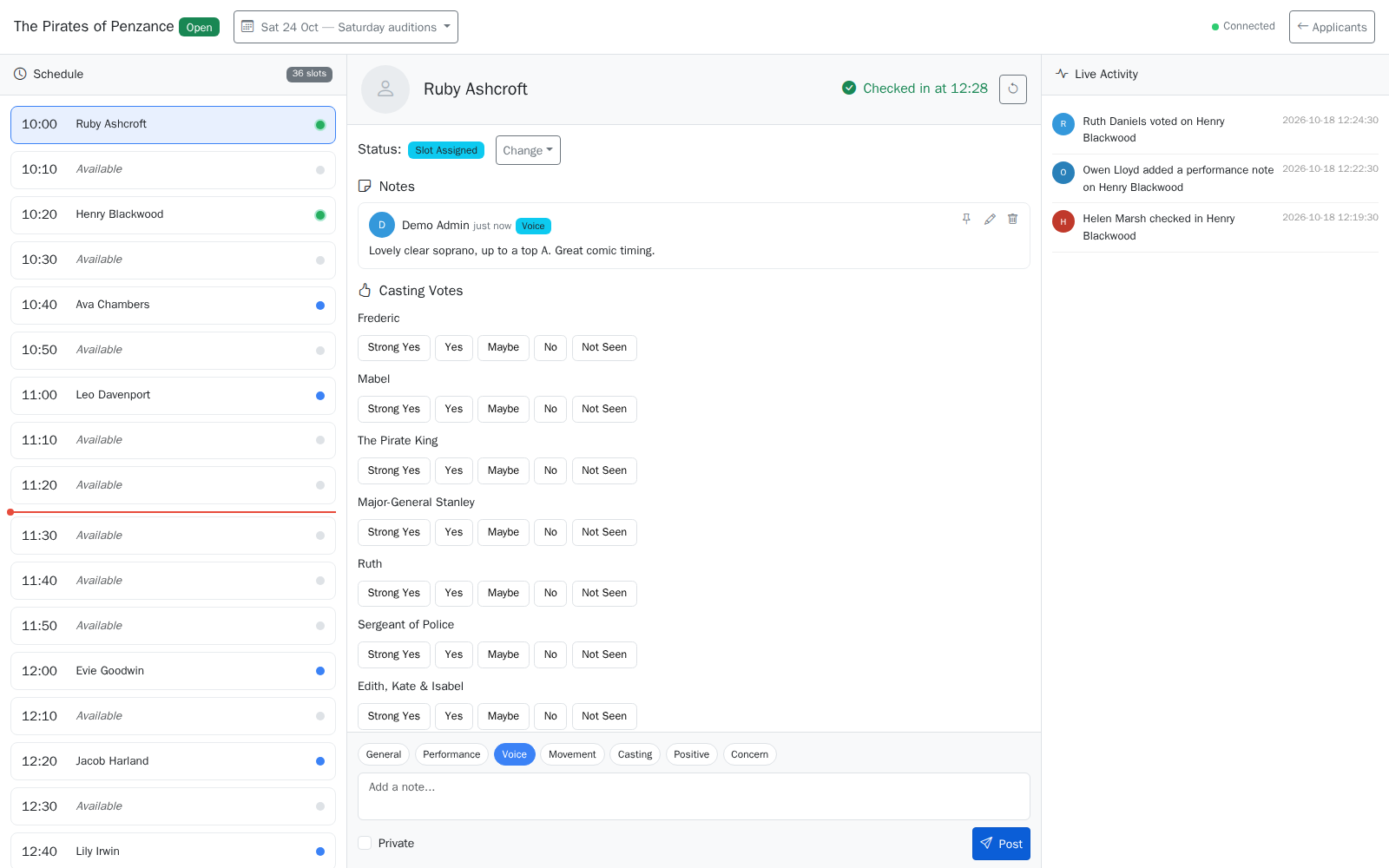
Task: Click Owen Lloyd's avatar in Live Activity
Action: pos(1063,173)
